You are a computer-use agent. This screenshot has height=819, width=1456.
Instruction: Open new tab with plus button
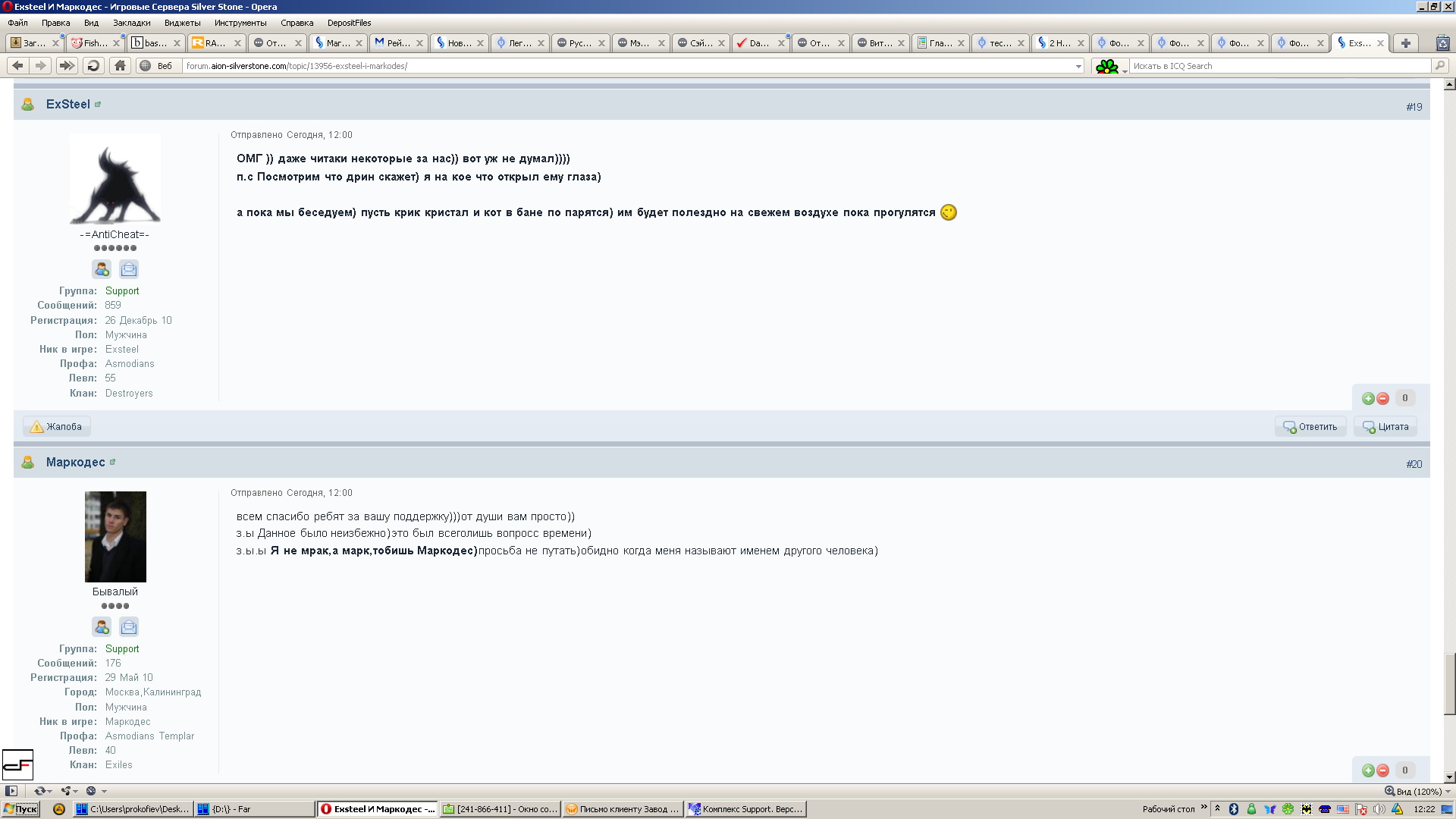coord(1405,43)
